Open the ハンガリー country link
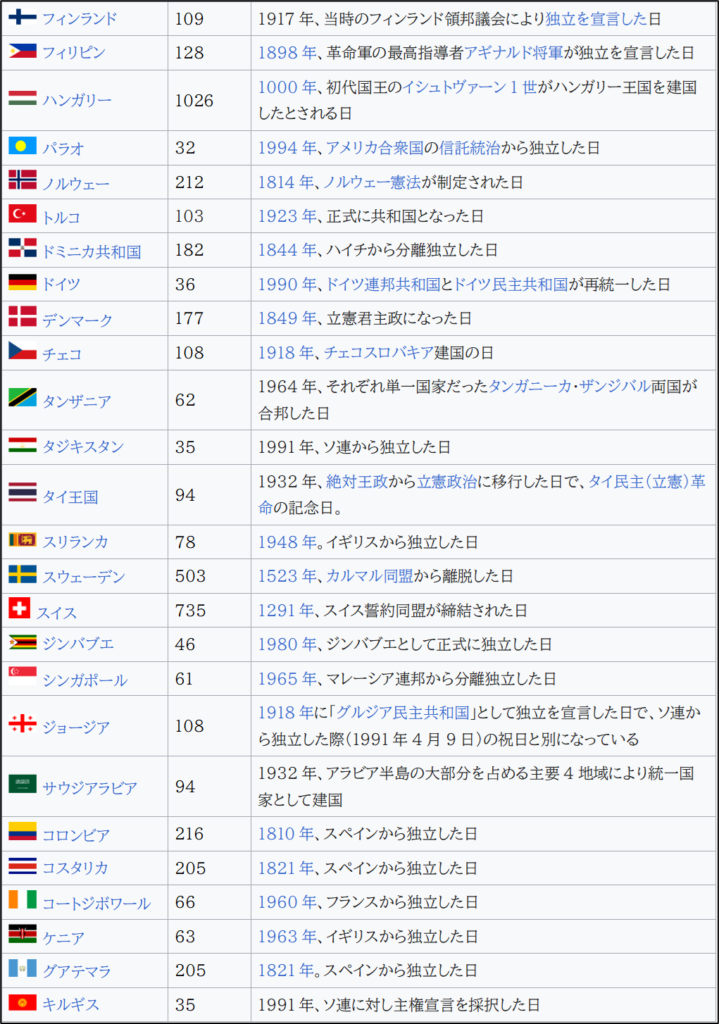The image size is (719, 1024). pos(77,101)
